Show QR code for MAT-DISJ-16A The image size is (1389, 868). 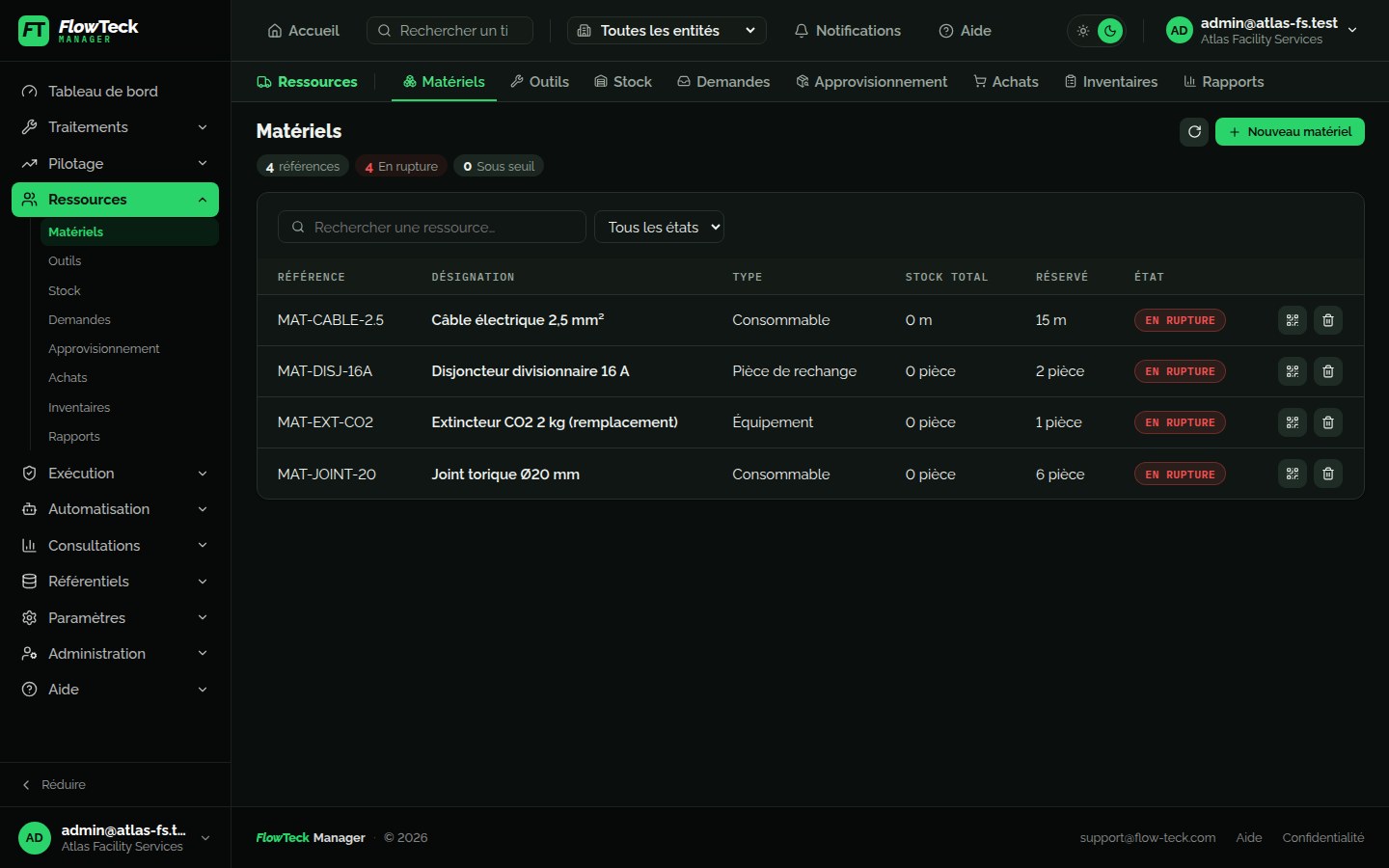click(1293, 371)
